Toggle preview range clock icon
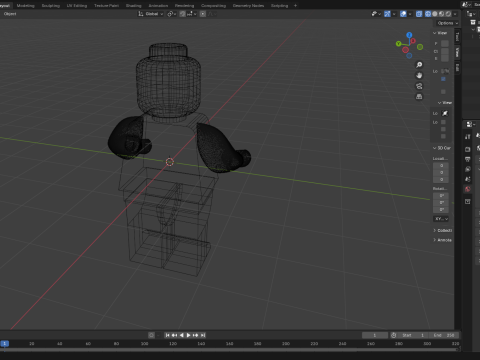 click(394, 335)
